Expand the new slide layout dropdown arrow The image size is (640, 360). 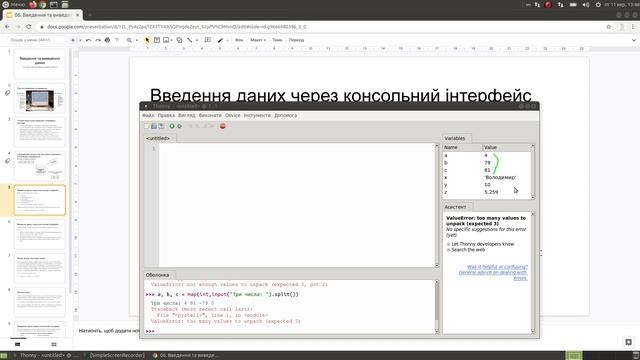click(80, 40)
